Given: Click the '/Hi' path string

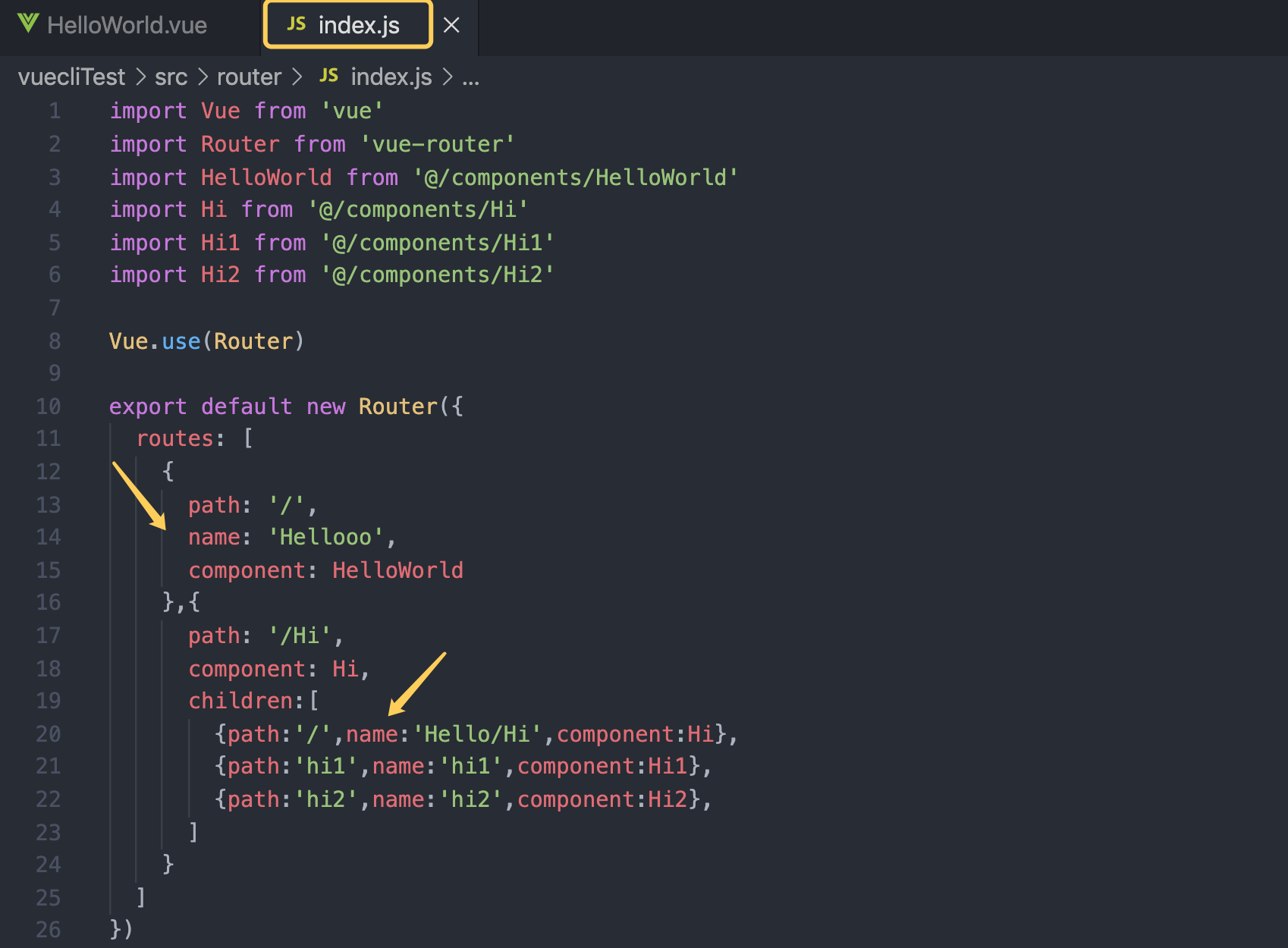Looking at the screenshot, I should [300, 636].
